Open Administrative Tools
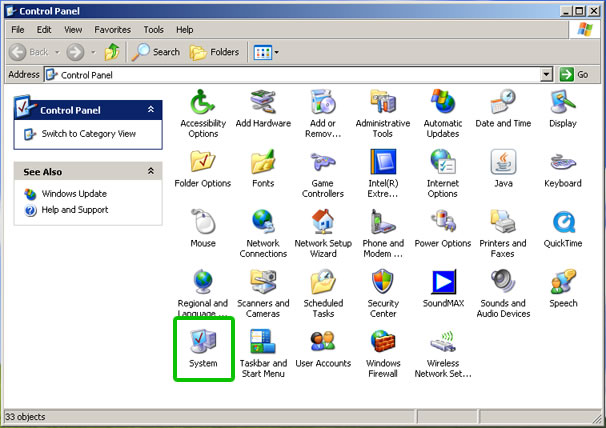Viewport: 606px width, 428px height. (x=383, y=114)
